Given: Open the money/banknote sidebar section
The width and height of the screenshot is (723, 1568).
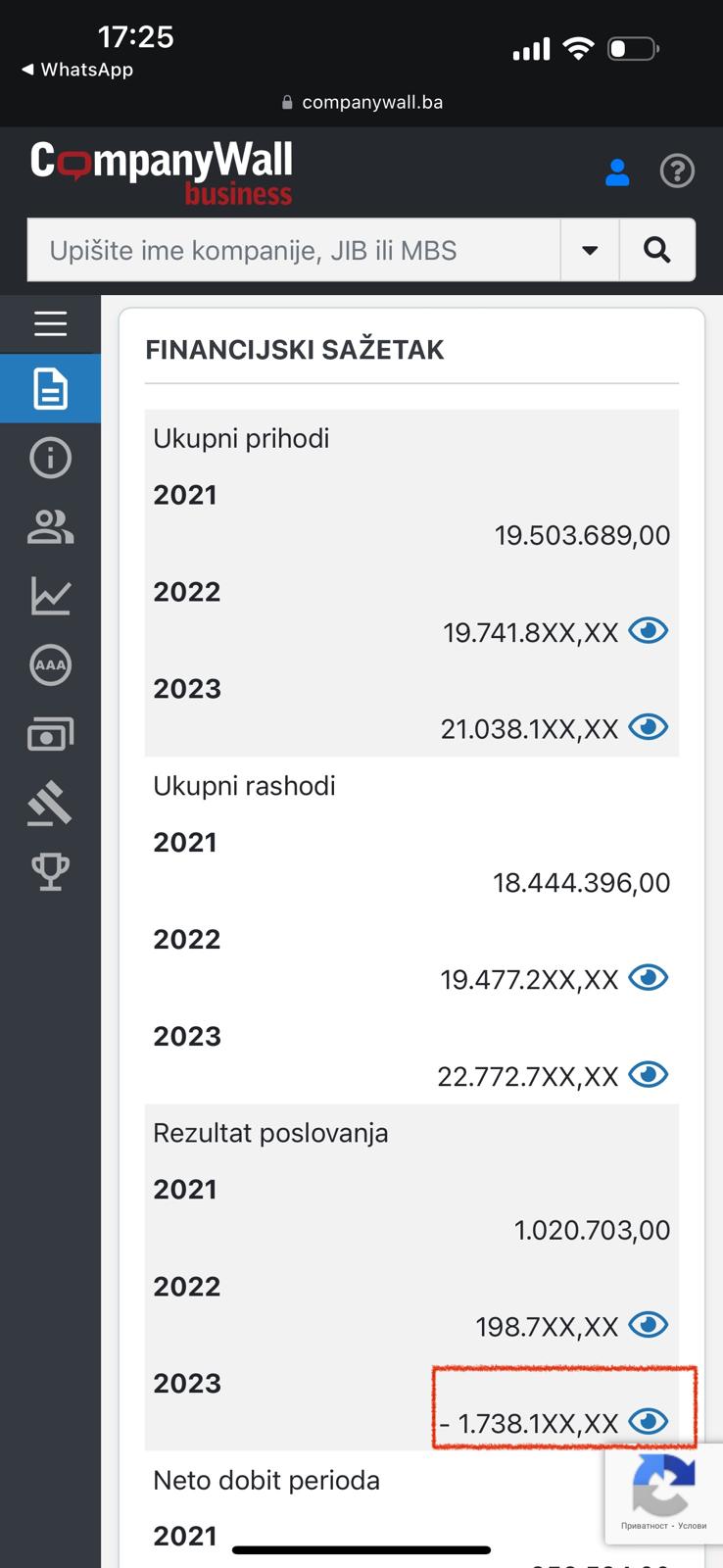Looking at the screenshot, I should [50, 734].
